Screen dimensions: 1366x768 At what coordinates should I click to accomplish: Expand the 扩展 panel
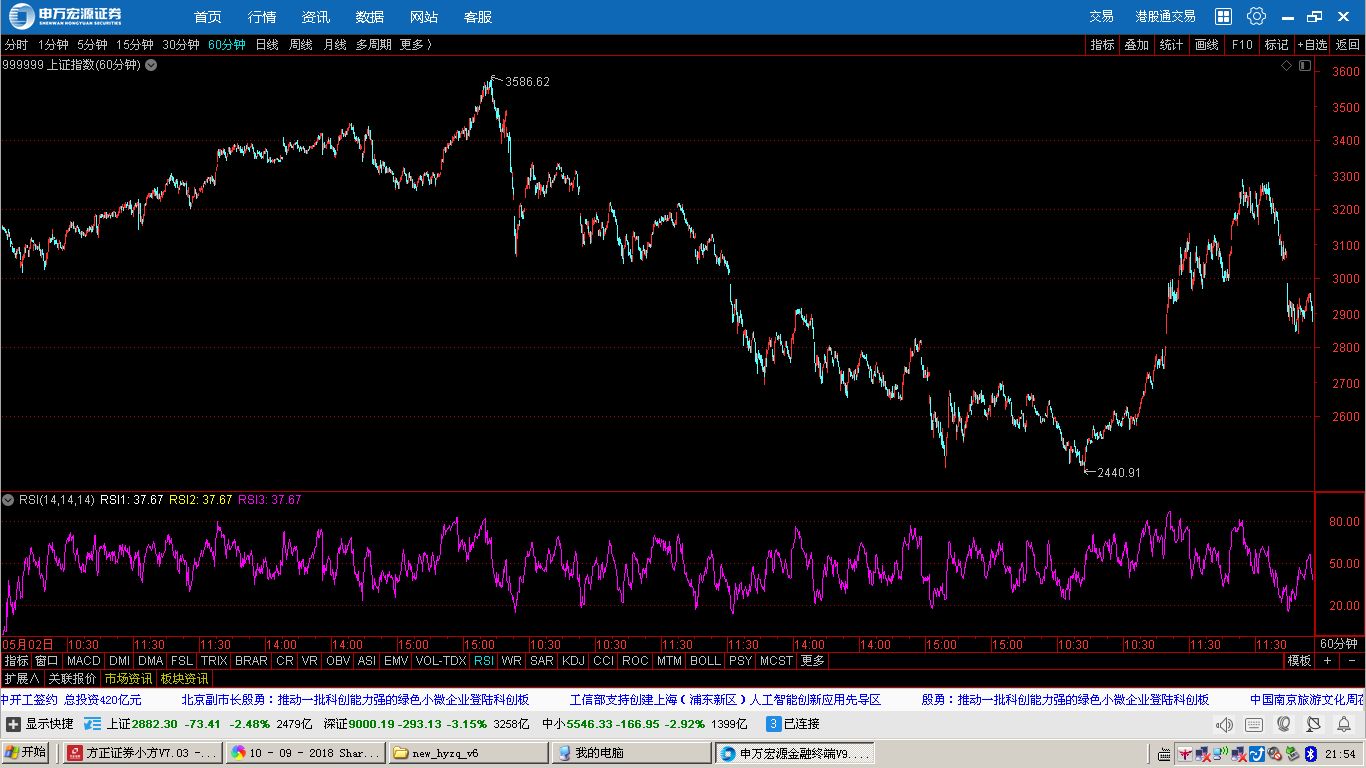pyautogui.click(x=22, y=679)
